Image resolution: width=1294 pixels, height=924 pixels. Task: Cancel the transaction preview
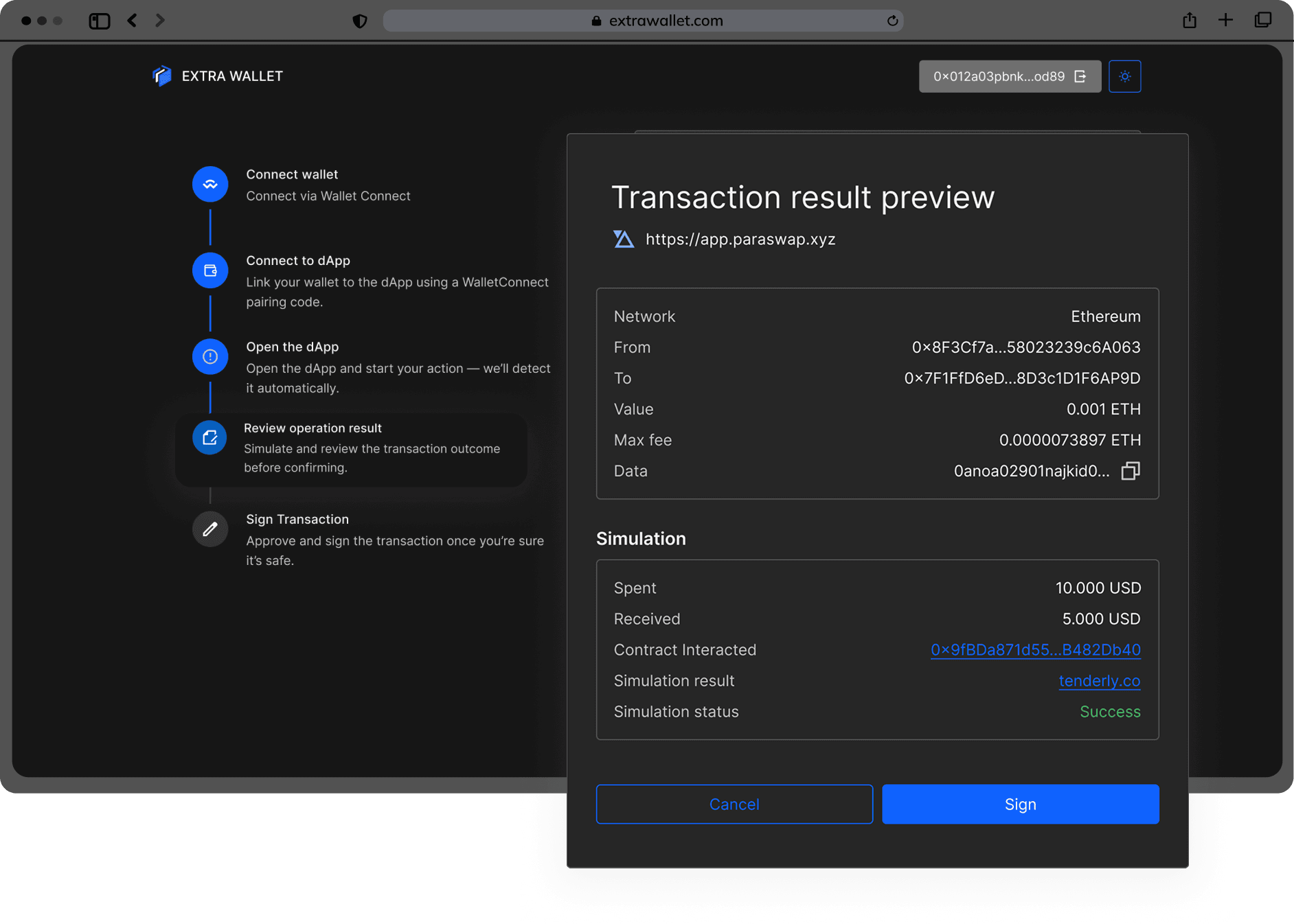734,804
